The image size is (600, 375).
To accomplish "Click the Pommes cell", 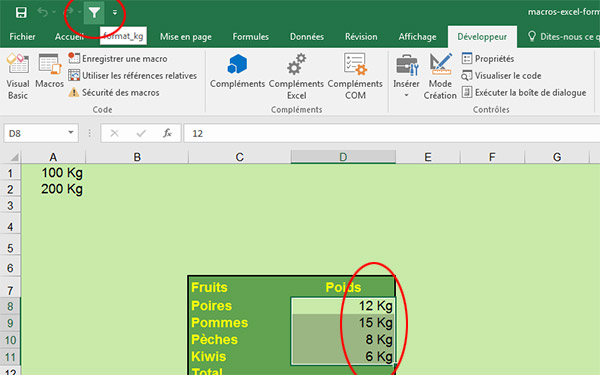I will 240,323.
